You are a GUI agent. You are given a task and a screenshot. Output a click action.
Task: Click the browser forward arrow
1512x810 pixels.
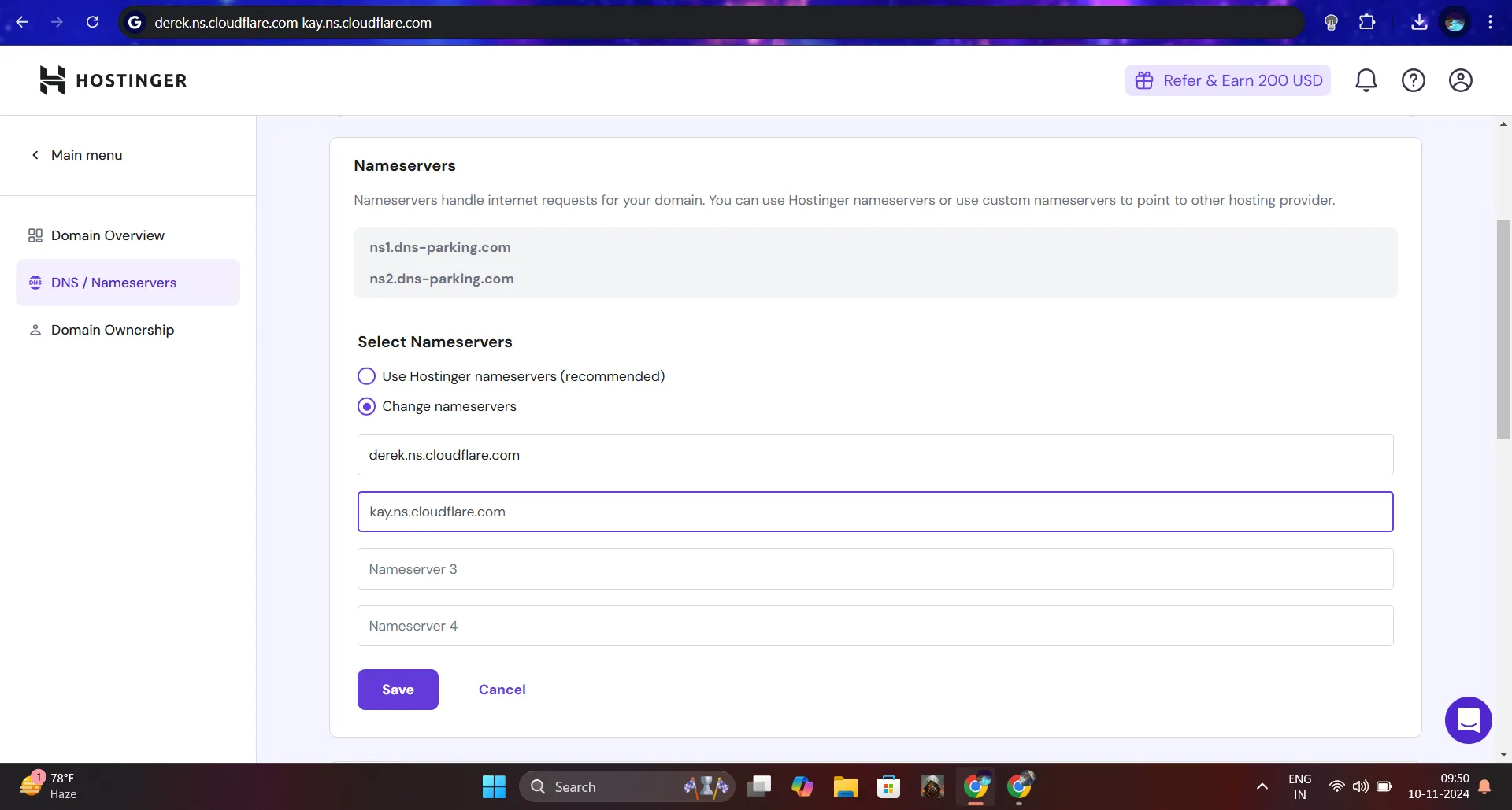point(57,22)
